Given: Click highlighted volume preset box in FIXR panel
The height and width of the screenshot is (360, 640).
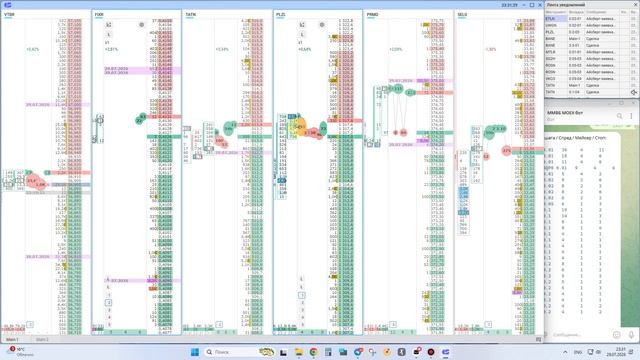Looking at the screenshot, I should point(109,302).
